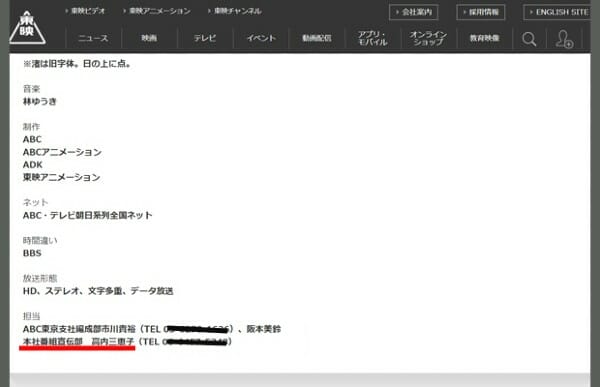Open the 映画 menu
600x387 pixels.
click(149, 38)
